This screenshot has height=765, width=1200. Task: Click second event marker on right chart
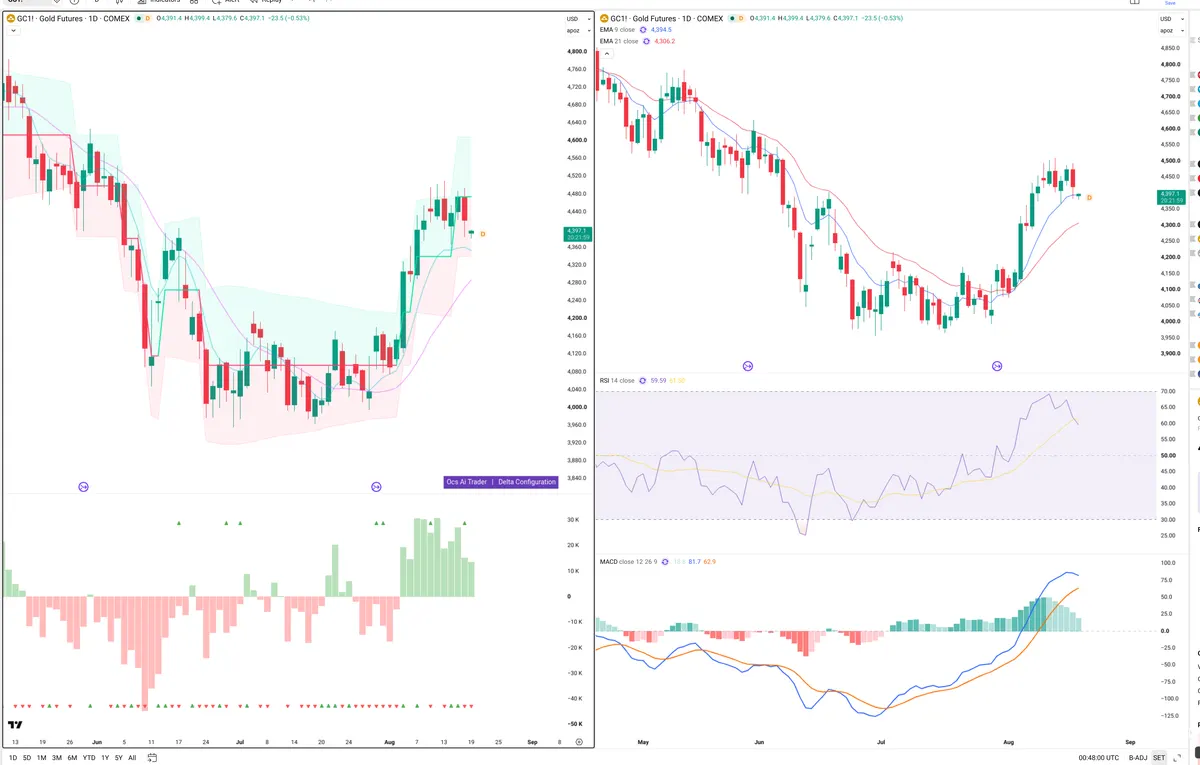[996, 367]
